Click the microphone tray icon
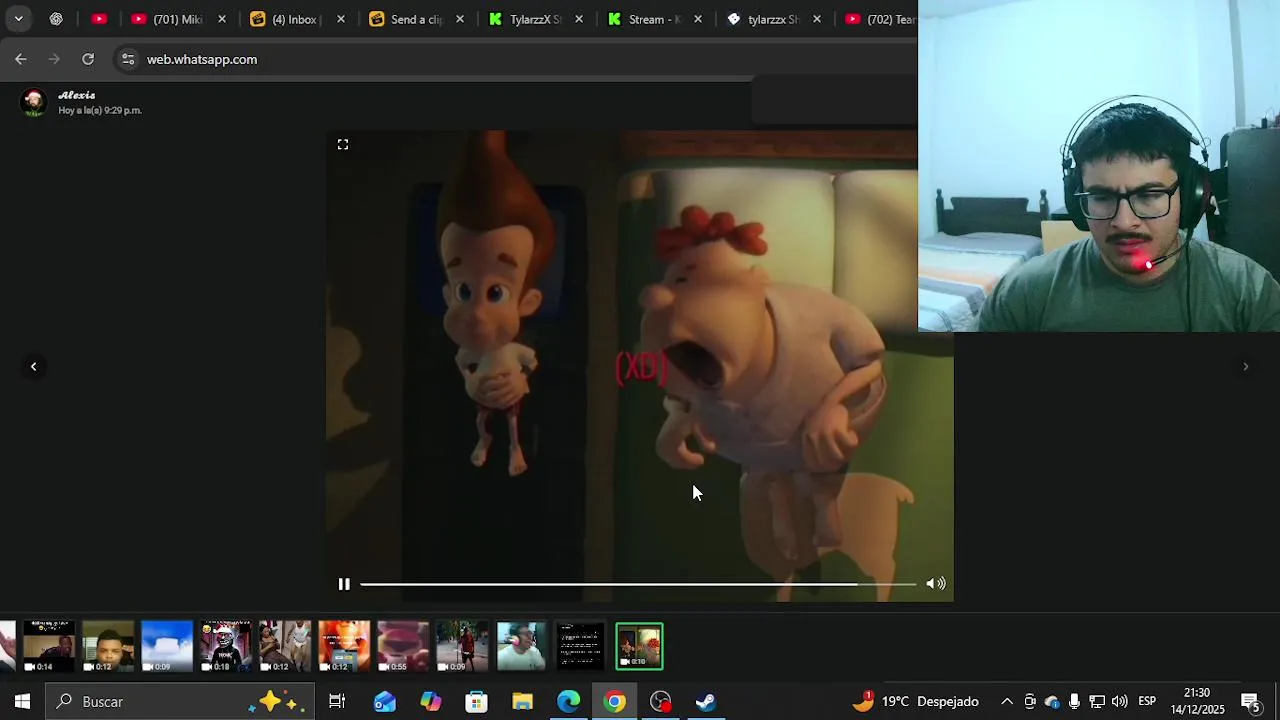This screenshot has height=720, width=1280. (1074, 702)
